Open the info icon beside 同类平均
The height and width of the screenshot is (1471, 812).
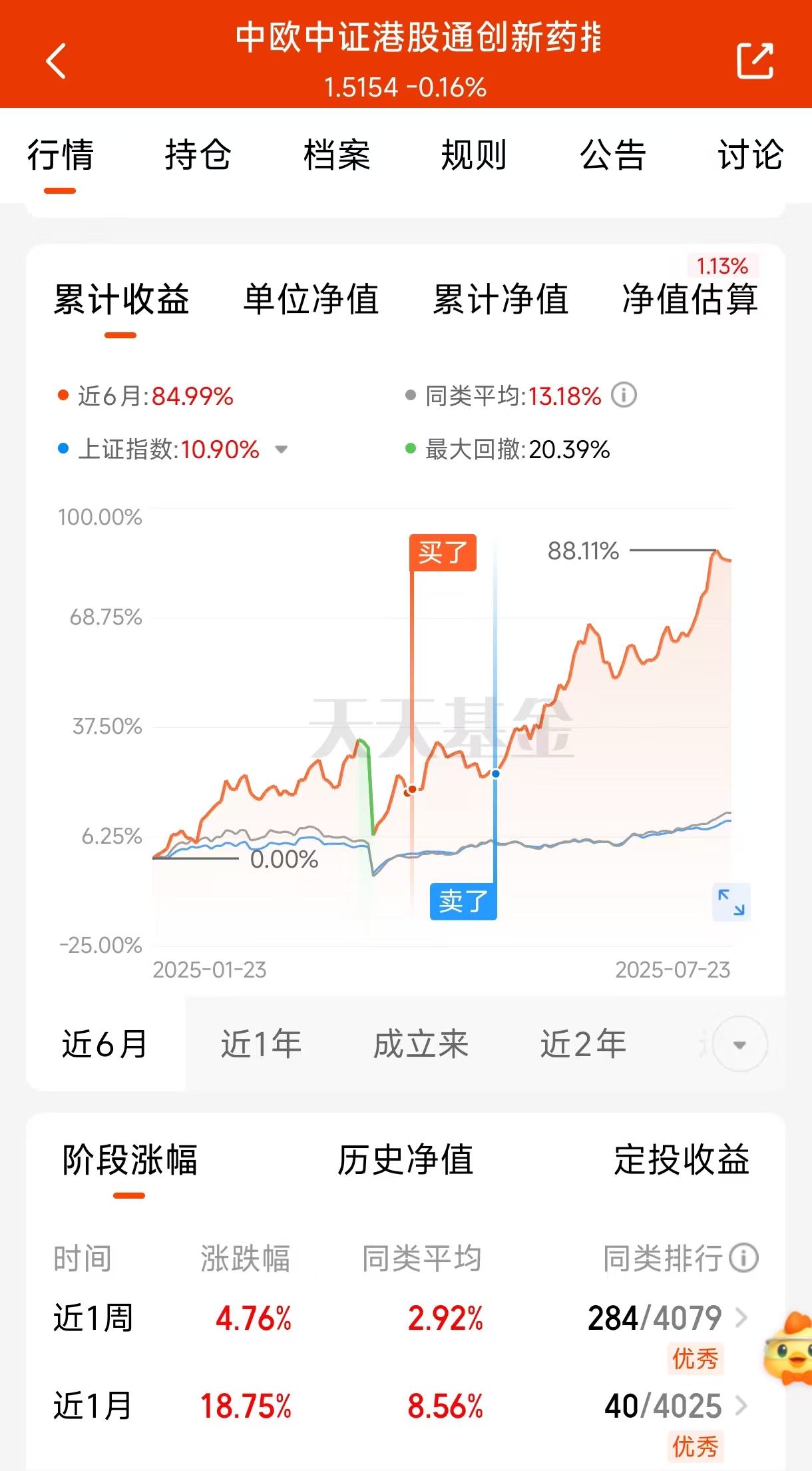(x=624, y=396)
